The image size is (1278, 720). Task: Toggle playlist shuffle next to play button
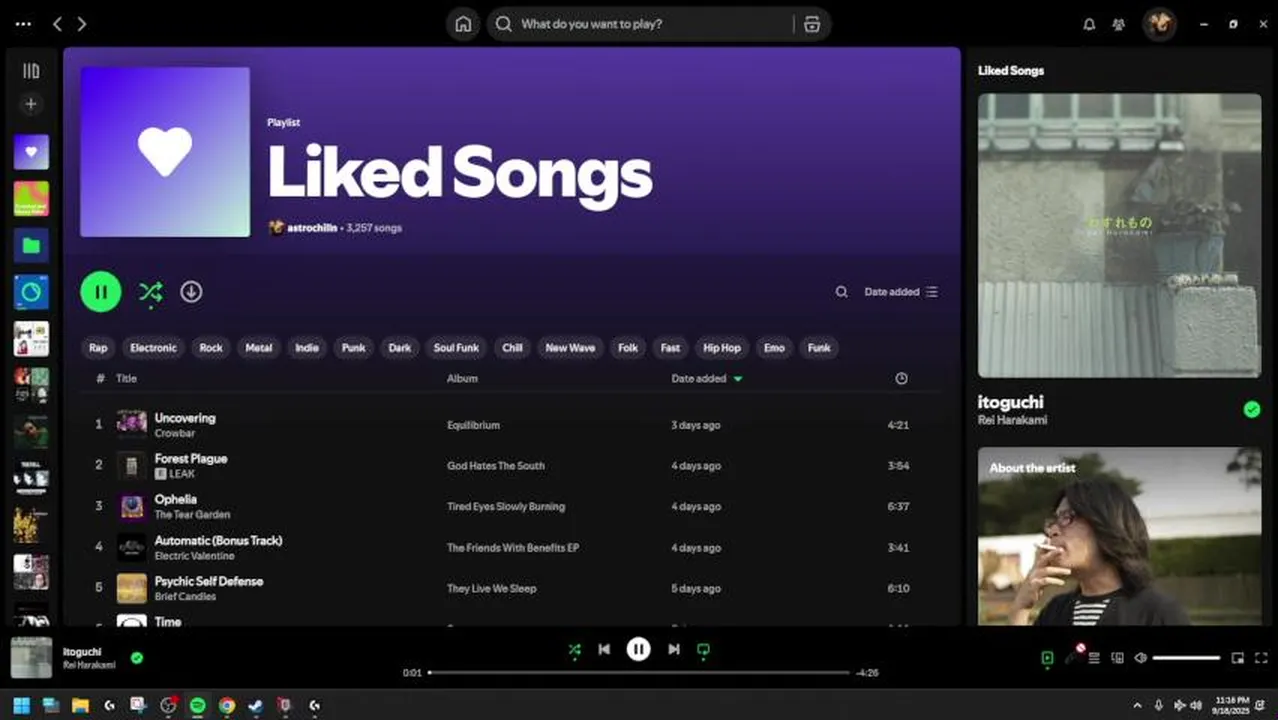pyautogui.click(x=150, y=292)
